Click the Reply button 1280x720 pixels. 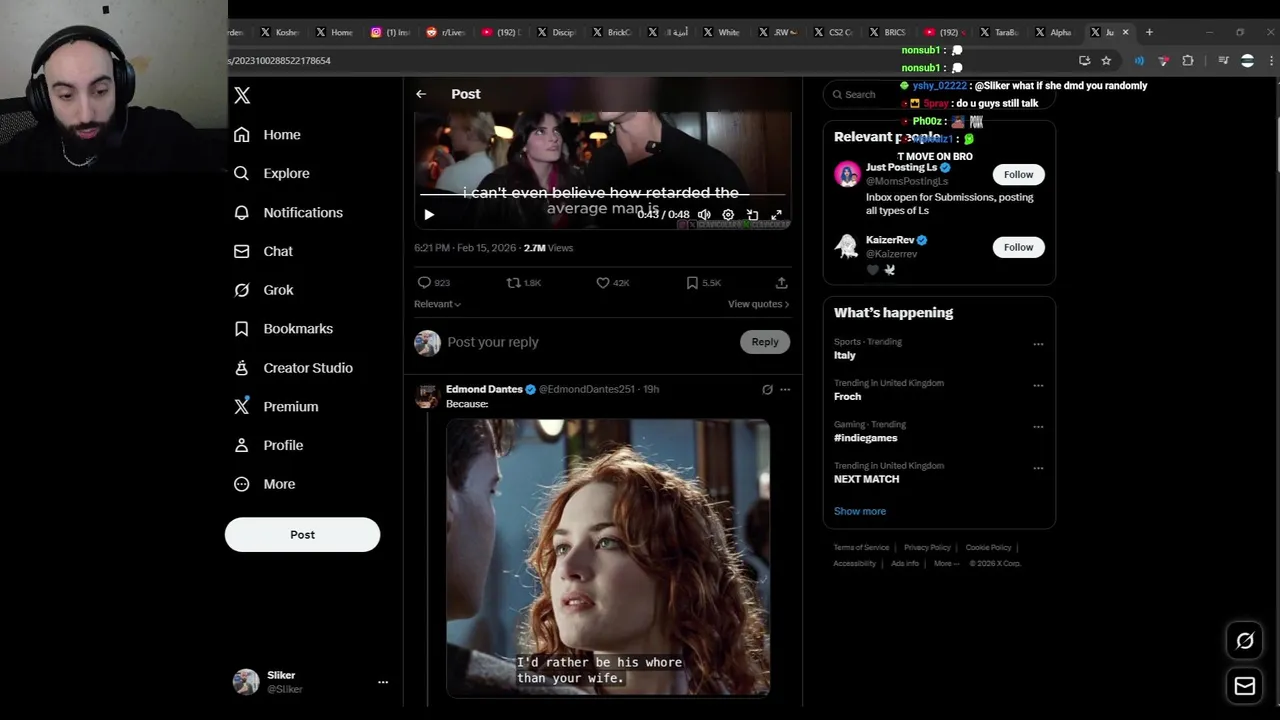(765, 342)
